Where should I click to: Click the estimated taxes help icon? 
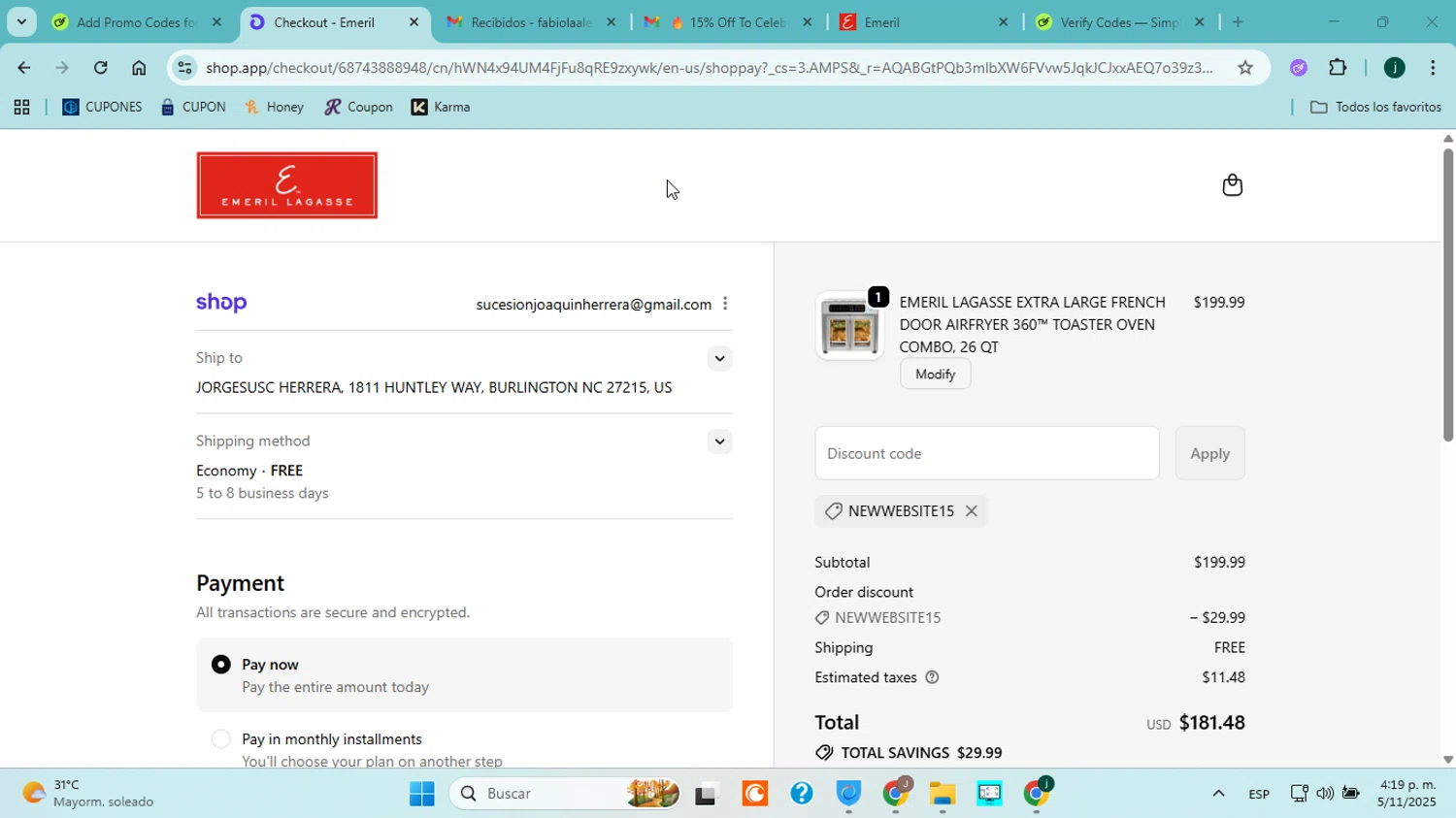(932, 677)
